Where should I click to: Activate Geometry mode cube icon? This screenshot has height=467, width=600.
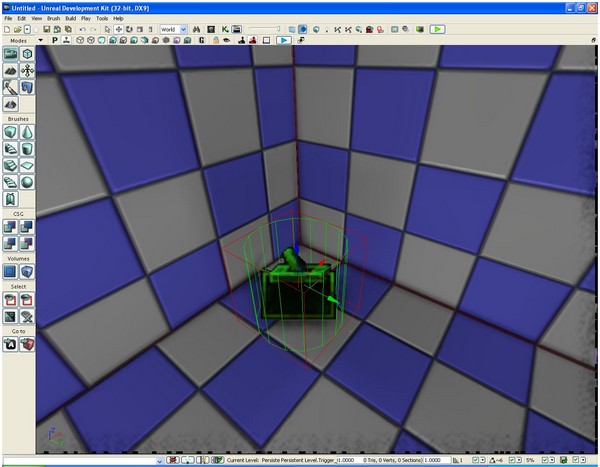pyautogui.click(x=27, y=54)
